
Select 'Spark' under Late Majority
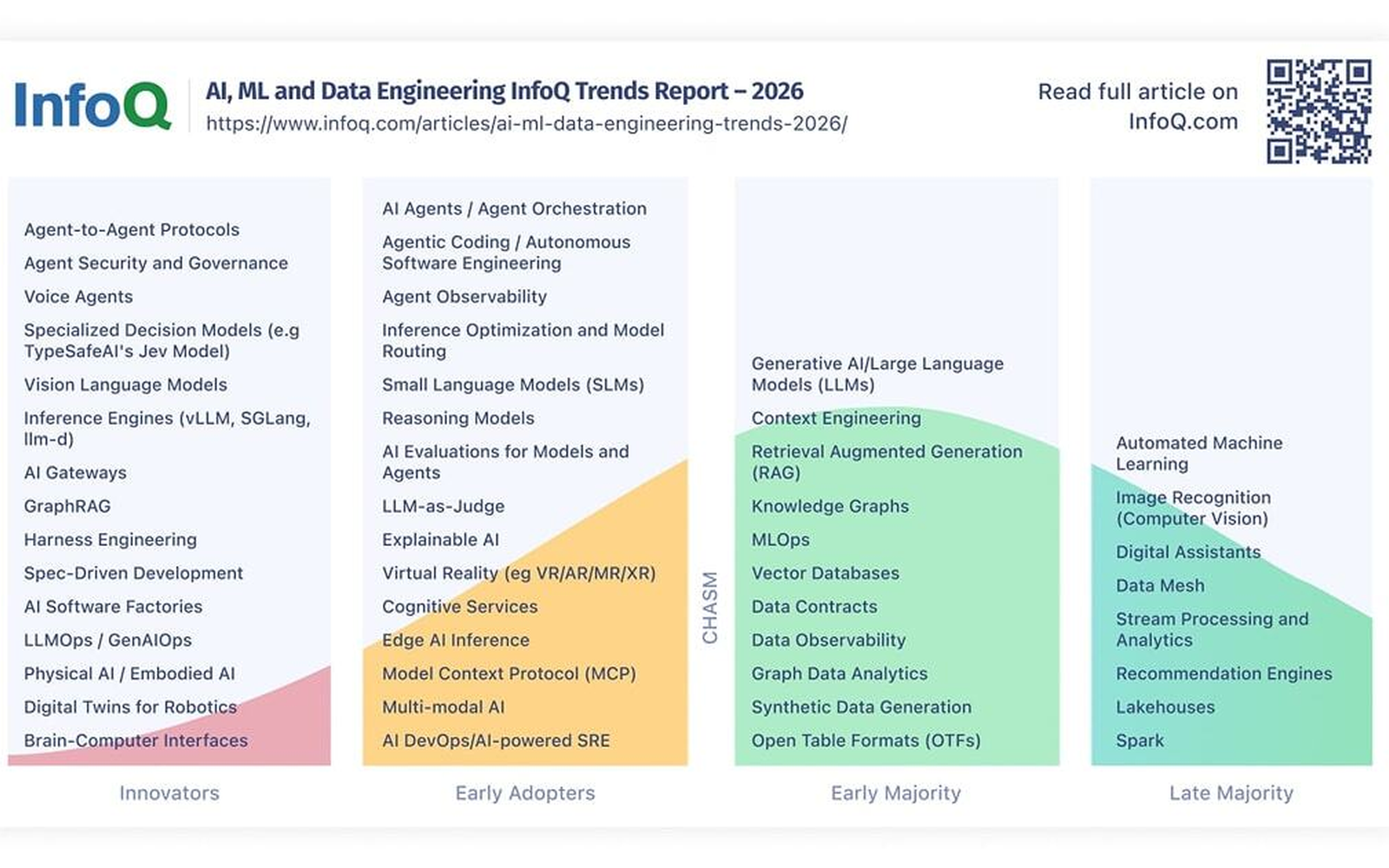[x=1141, y=740]
